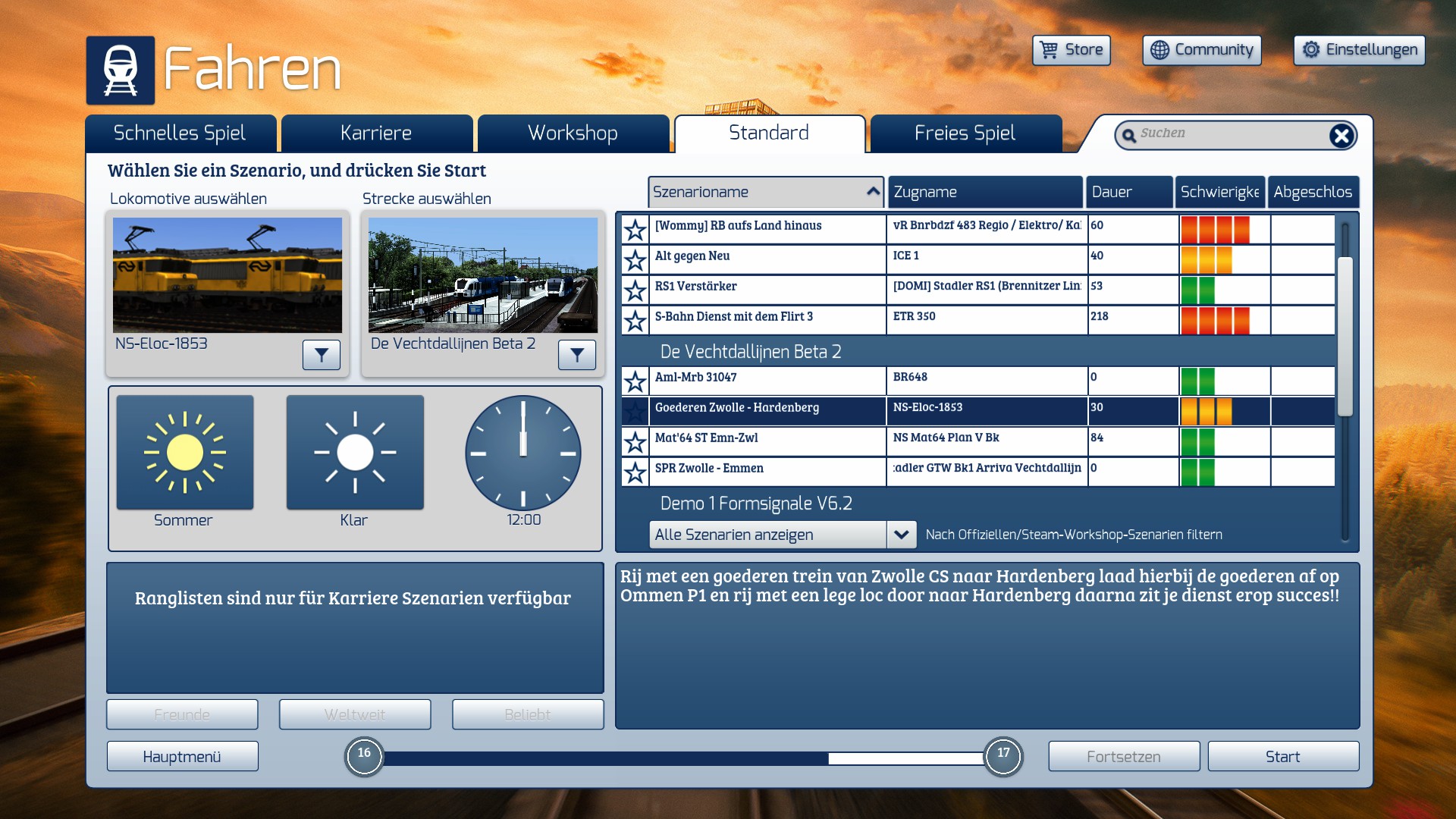This screenshot has height=819, width=1456.
Task: Select the 'Aml-Mrb 31047' scenario row
Action: [978, 381]
